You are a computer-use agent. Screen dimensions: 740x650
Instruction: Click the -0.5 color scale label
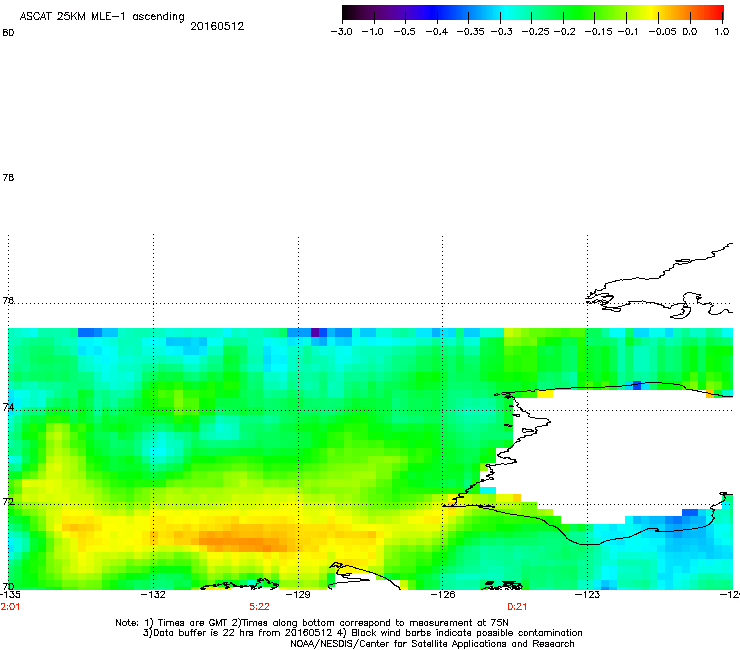point(404,32)
